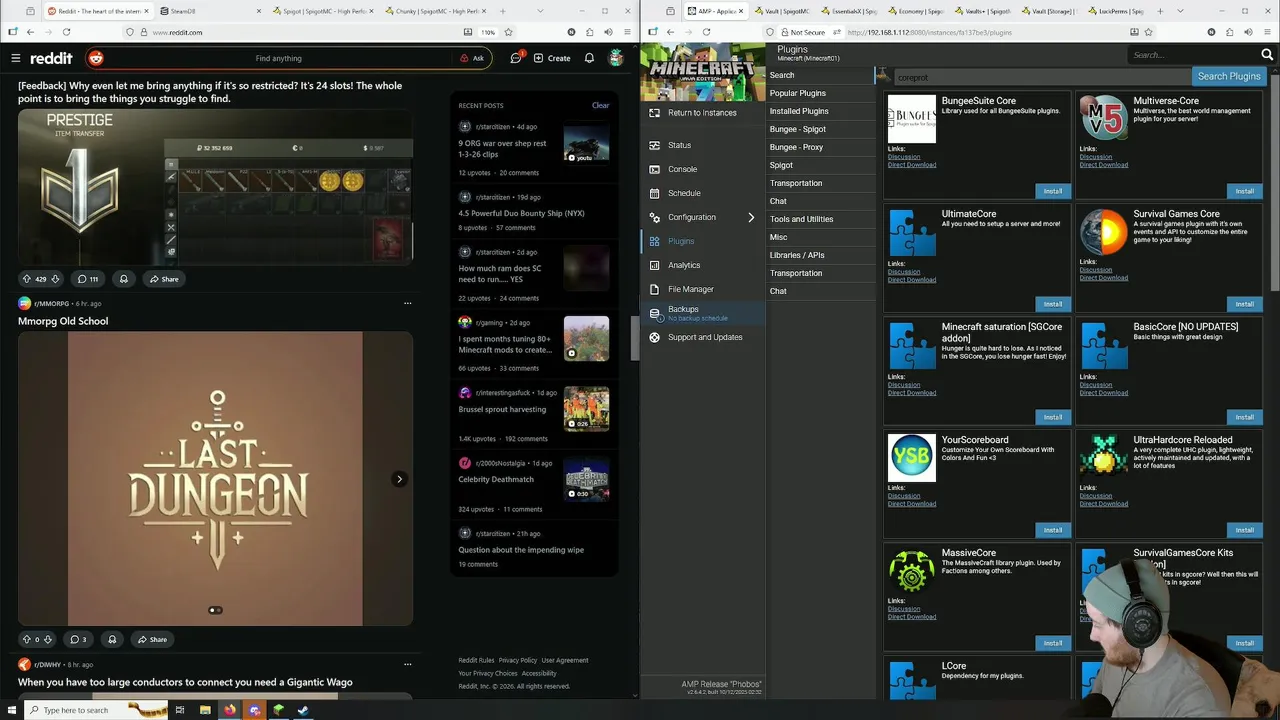Click Return to Instances in AMP sidebar

pos(702,113)
